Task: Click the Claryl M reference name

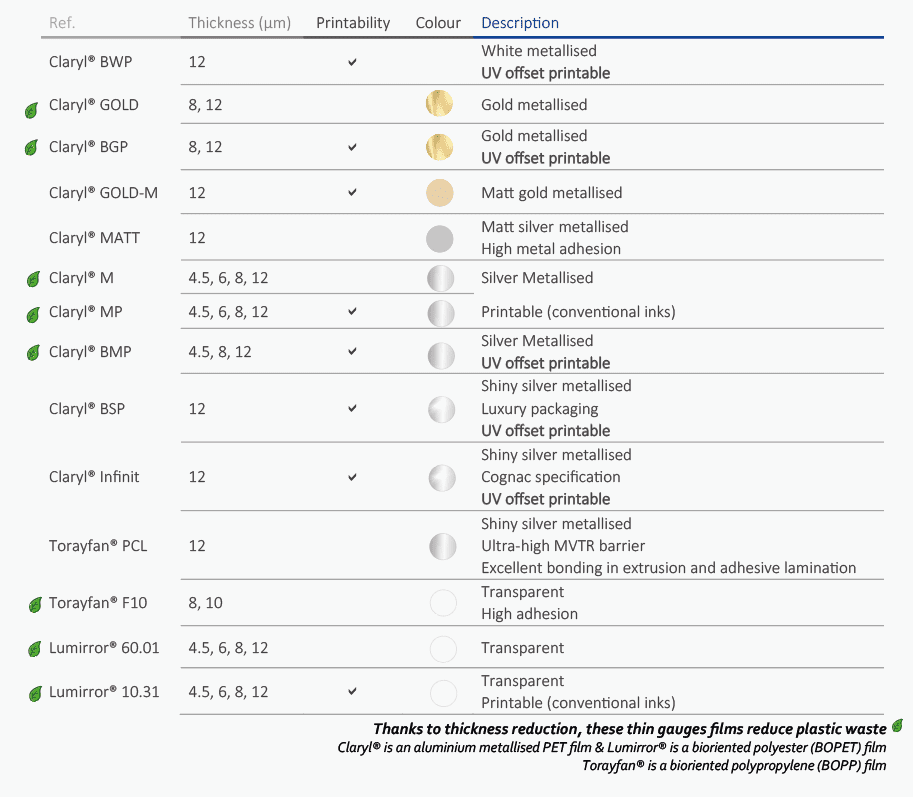Action: pos(81,278)
